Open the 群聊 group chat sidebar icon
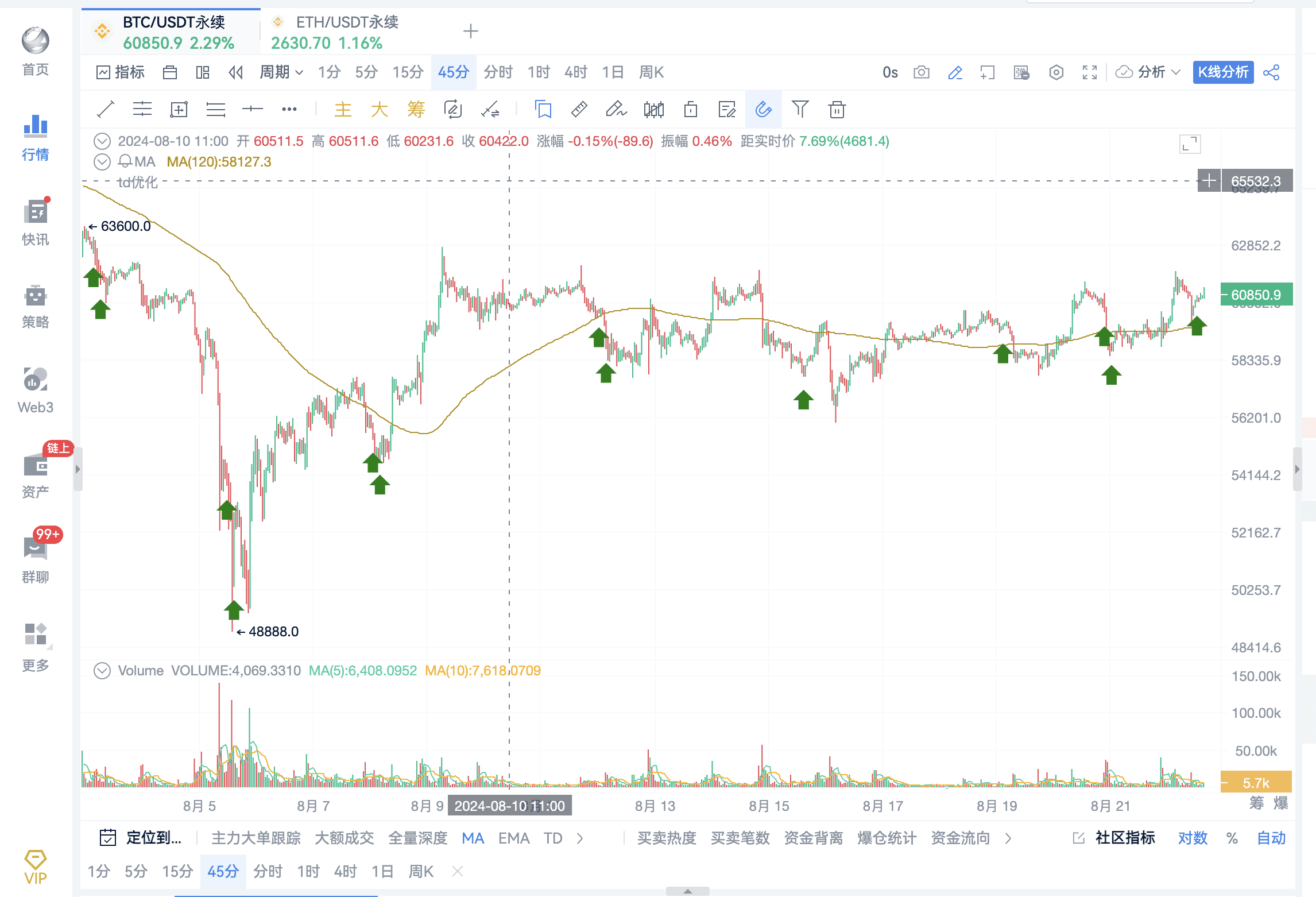Viewport: 1316px width, 897px height. pyautogui.click(x=36, y=560)
